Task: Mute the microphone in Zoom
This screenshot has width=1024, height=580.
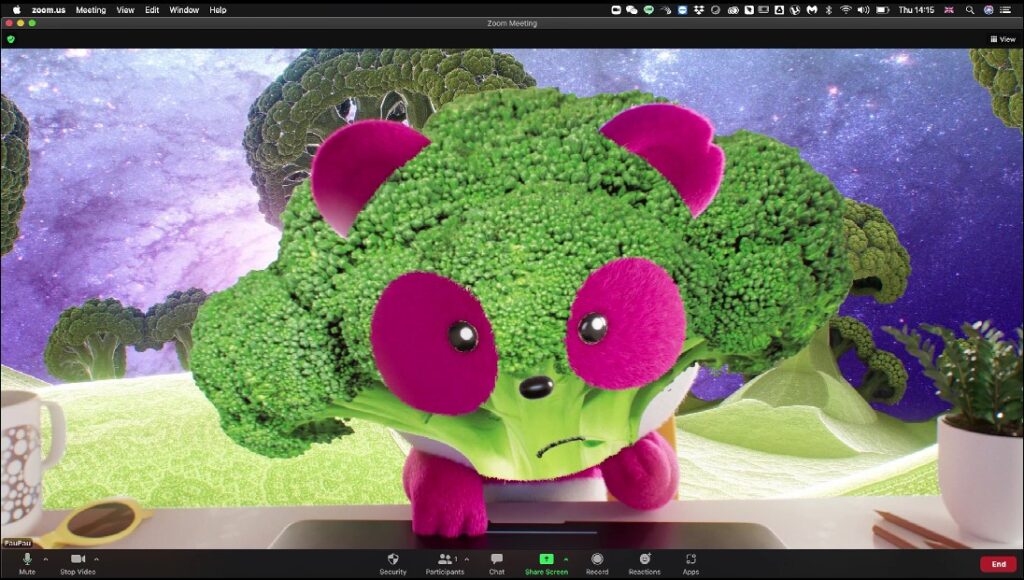Action: 27,563
